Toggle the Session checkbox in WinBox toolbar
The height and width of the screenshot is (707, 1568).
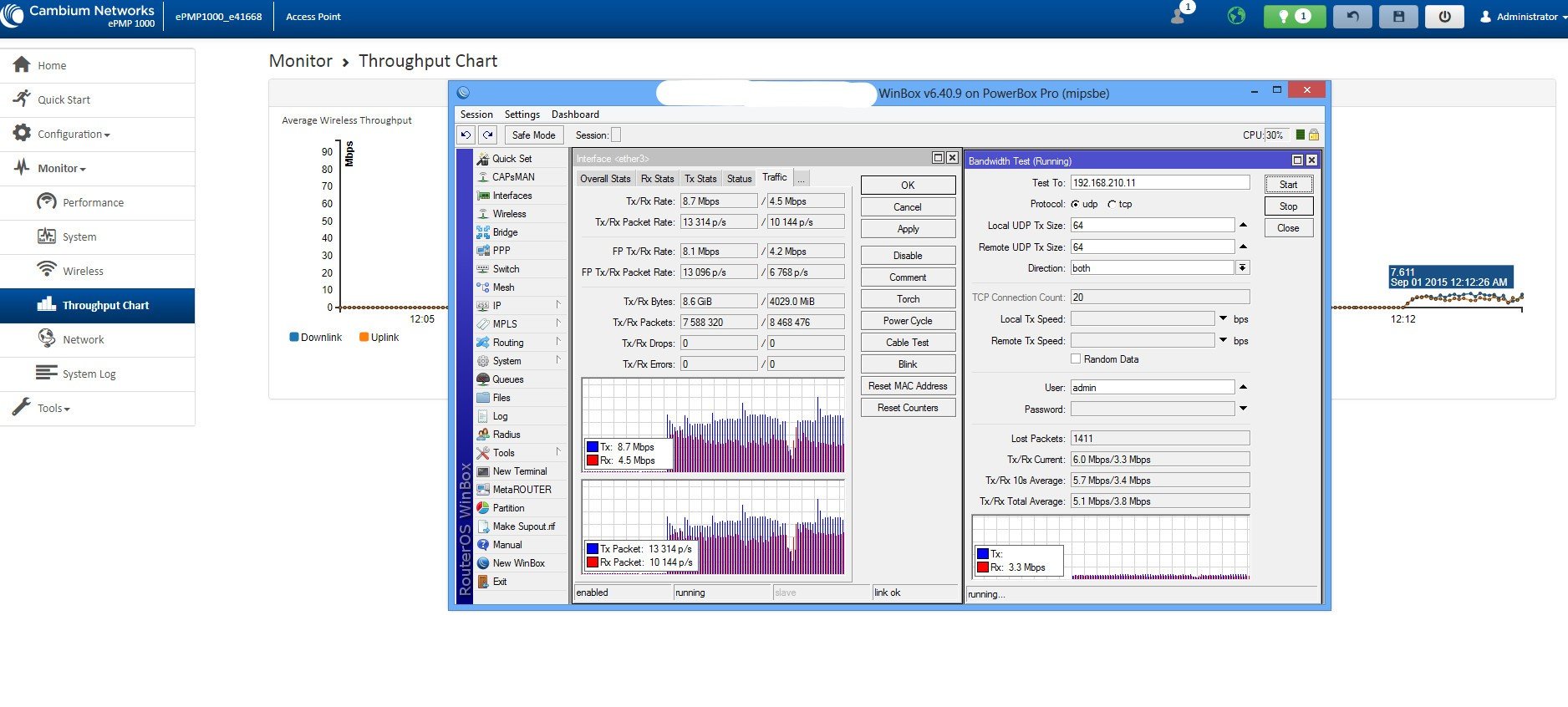coord(616,135)
